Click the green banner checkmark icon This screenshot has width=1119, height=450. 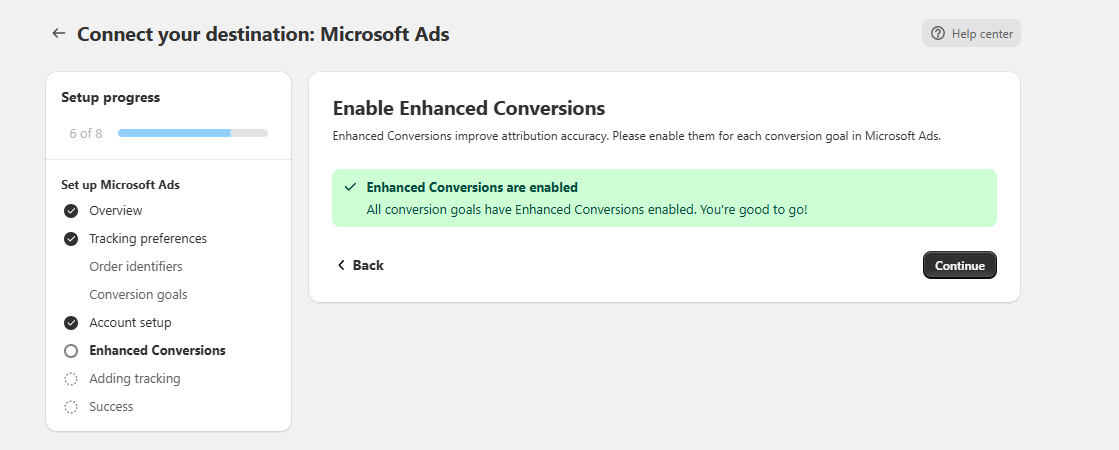click(350, 187)
